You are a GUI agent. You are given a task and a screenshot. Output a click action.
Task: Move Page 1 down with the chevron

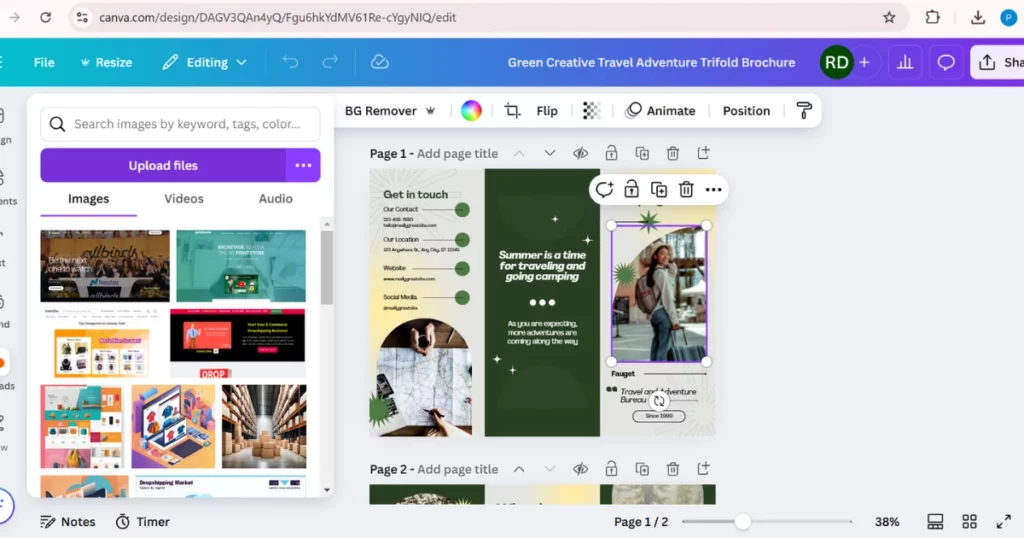549,153
